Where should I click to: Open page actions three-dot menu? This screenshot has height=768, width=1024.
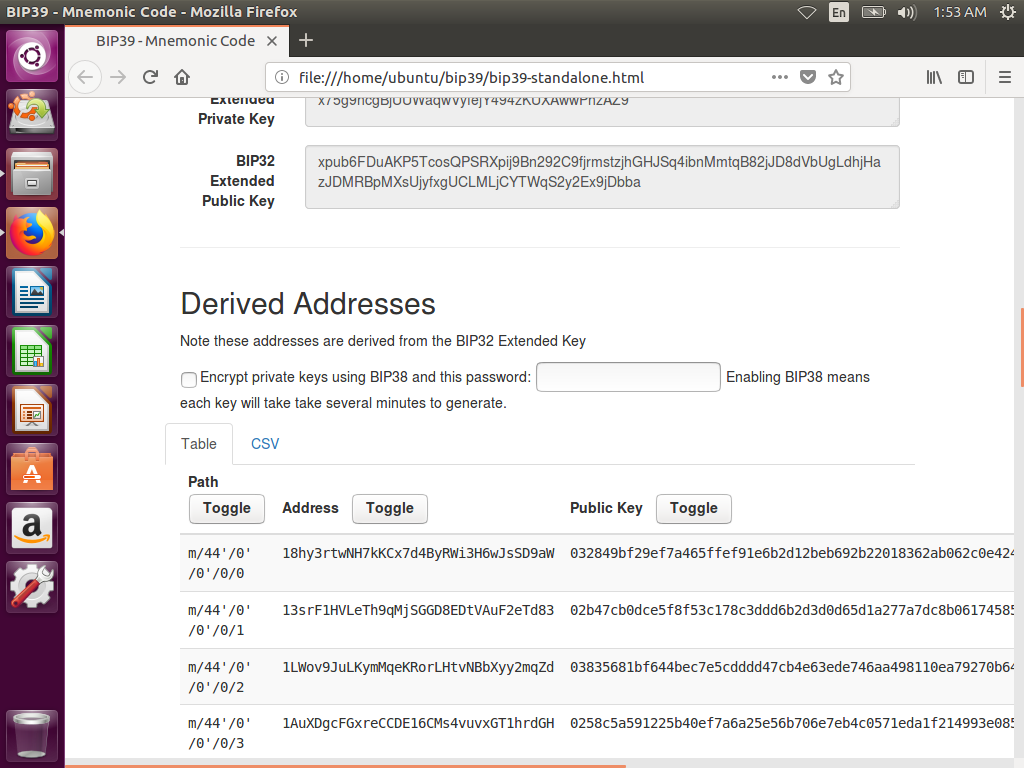pyautogui.click(x=780, y=77)
